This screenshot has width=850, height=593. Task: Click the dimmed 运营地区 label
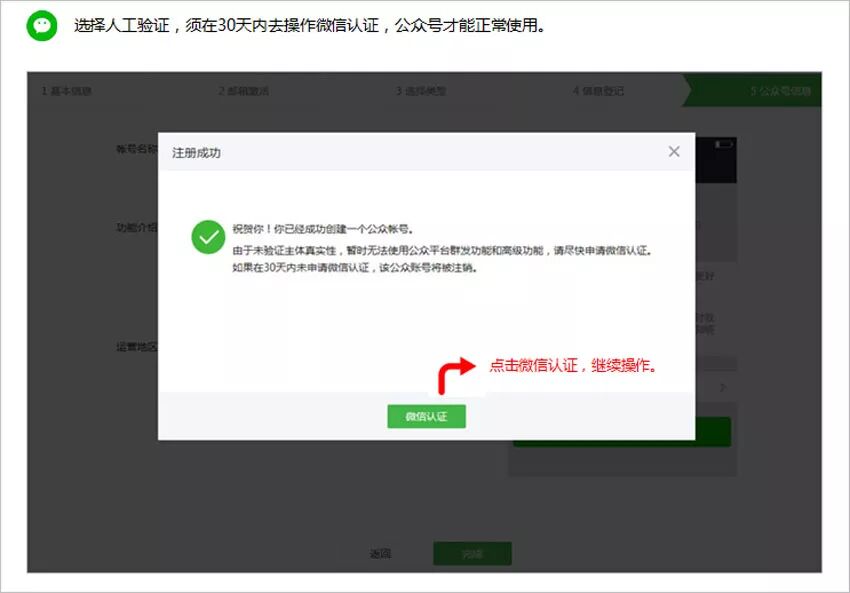click(137, 347)
